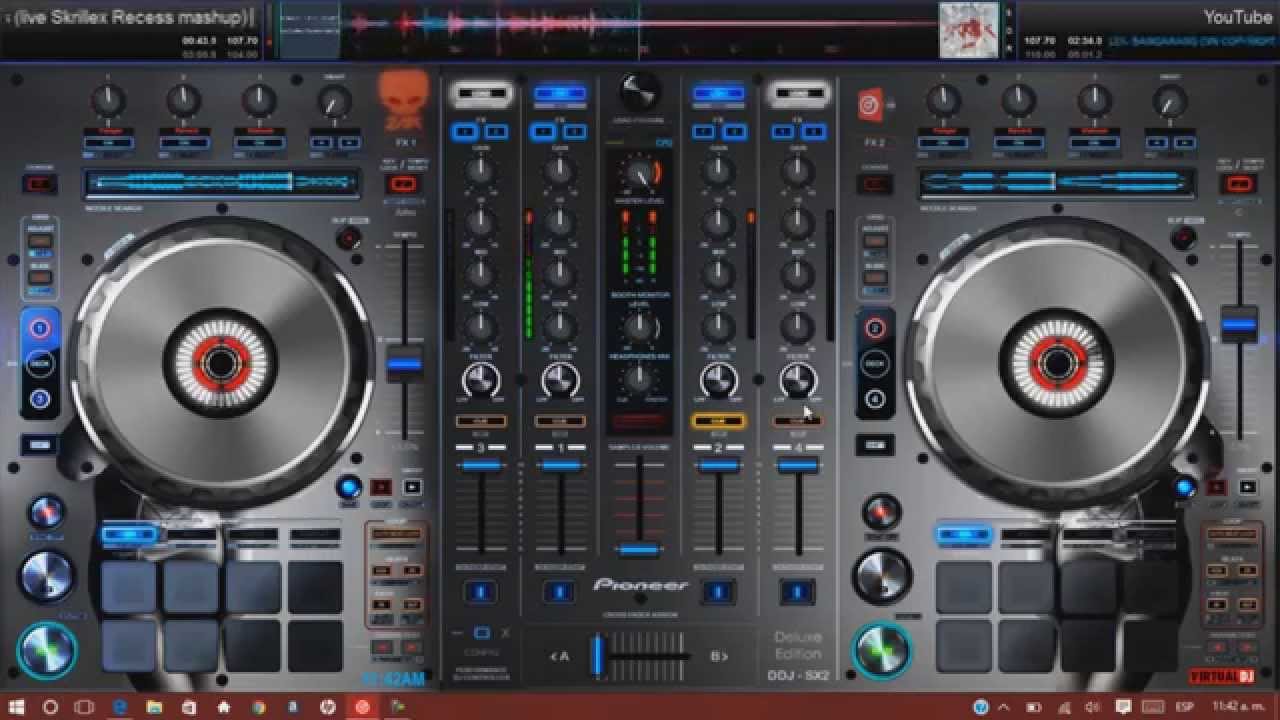
Task: Load track to channel 3 with white Load button
Action: (480, 94)
